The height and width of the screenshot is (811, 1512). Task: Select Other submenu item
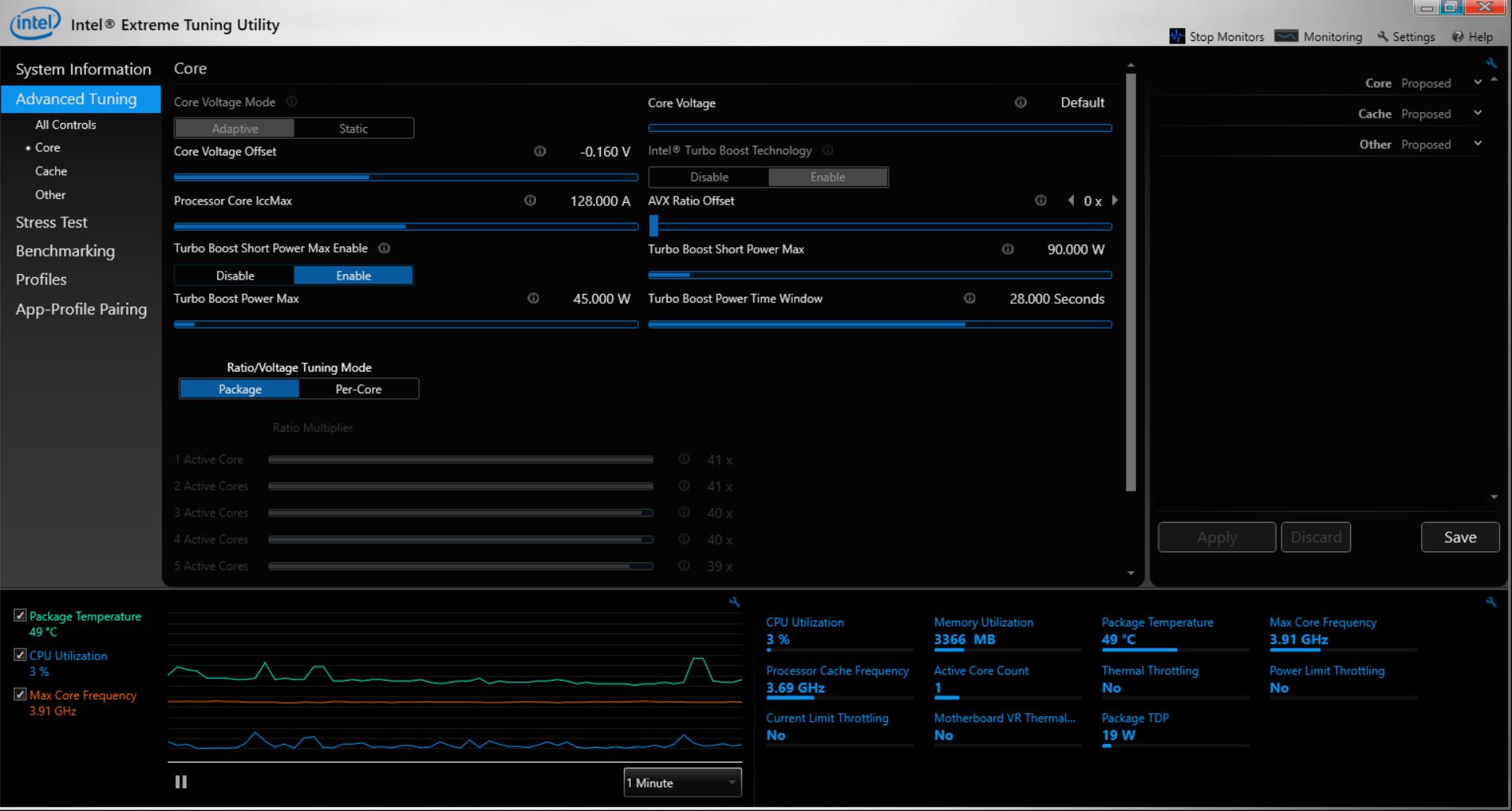point(51,195)
